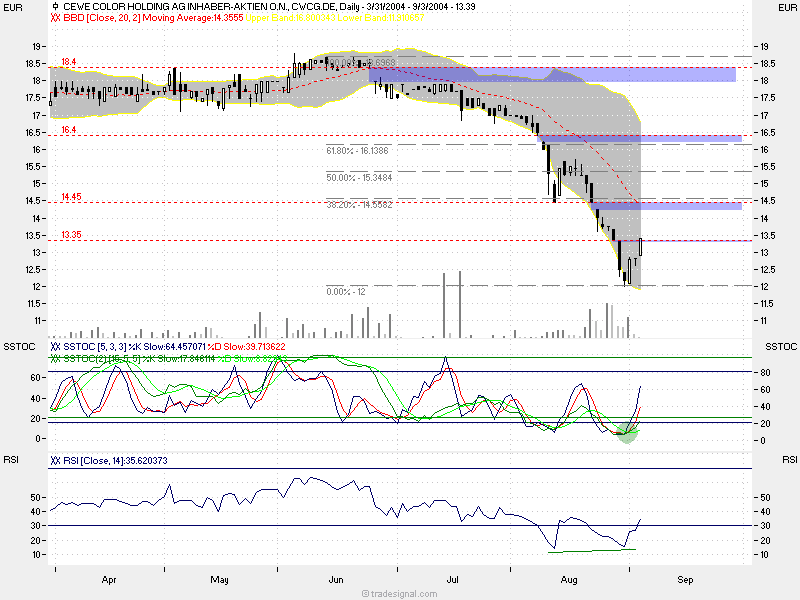
Task: Select the '0.00% - 12' Fibonacci label
Action: click(346, 292)
